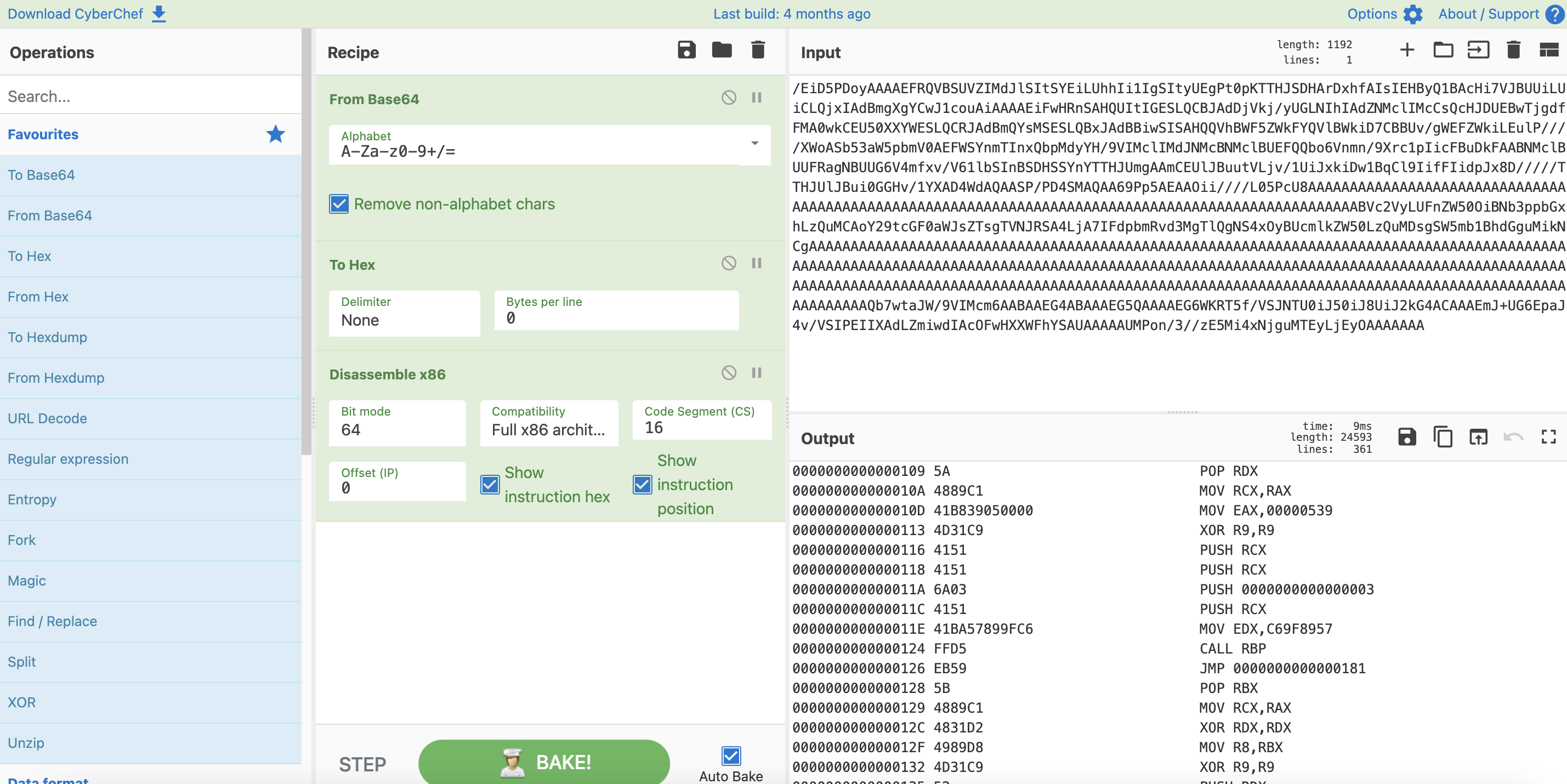Open Options gear icon

1413,14
